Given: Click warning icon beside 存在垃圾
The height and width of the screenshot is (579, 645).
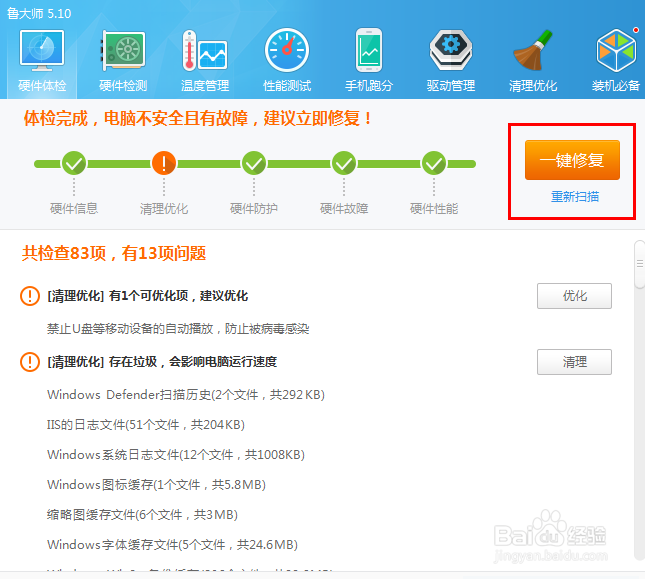Looking at the screenshot, I should point(30,362).
